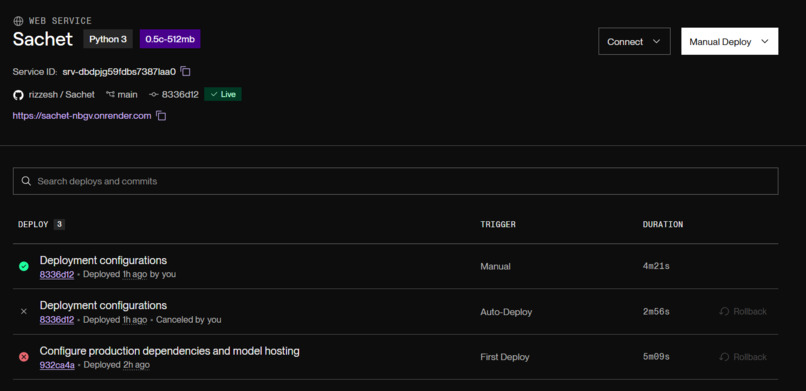Click the commit icon beside 8336d12 in header
Screen dimensions: 806x391
154,95
